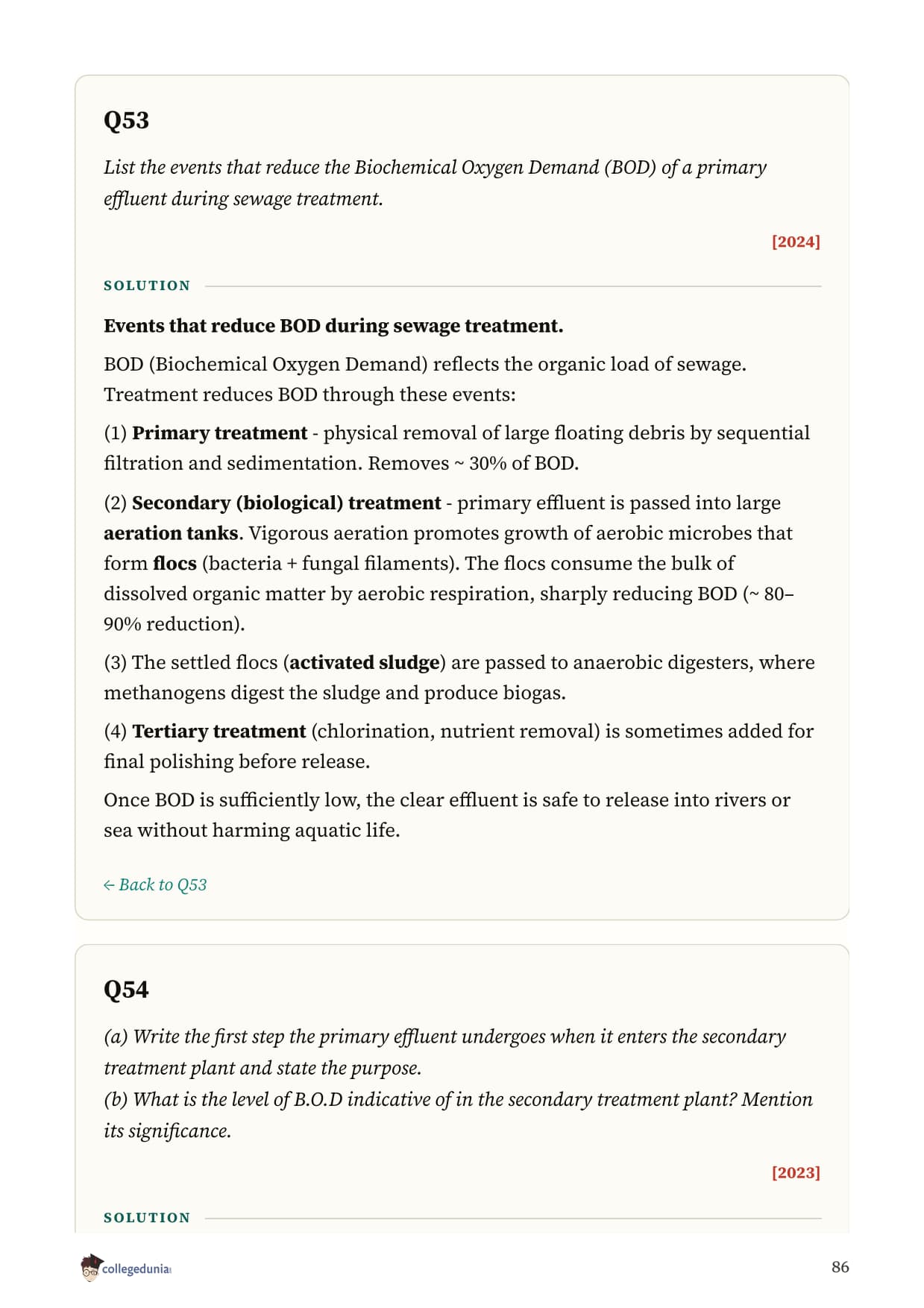Select the Q54 heading
Viewport: 924px width, 1308px height.
[x=126, y=990]
